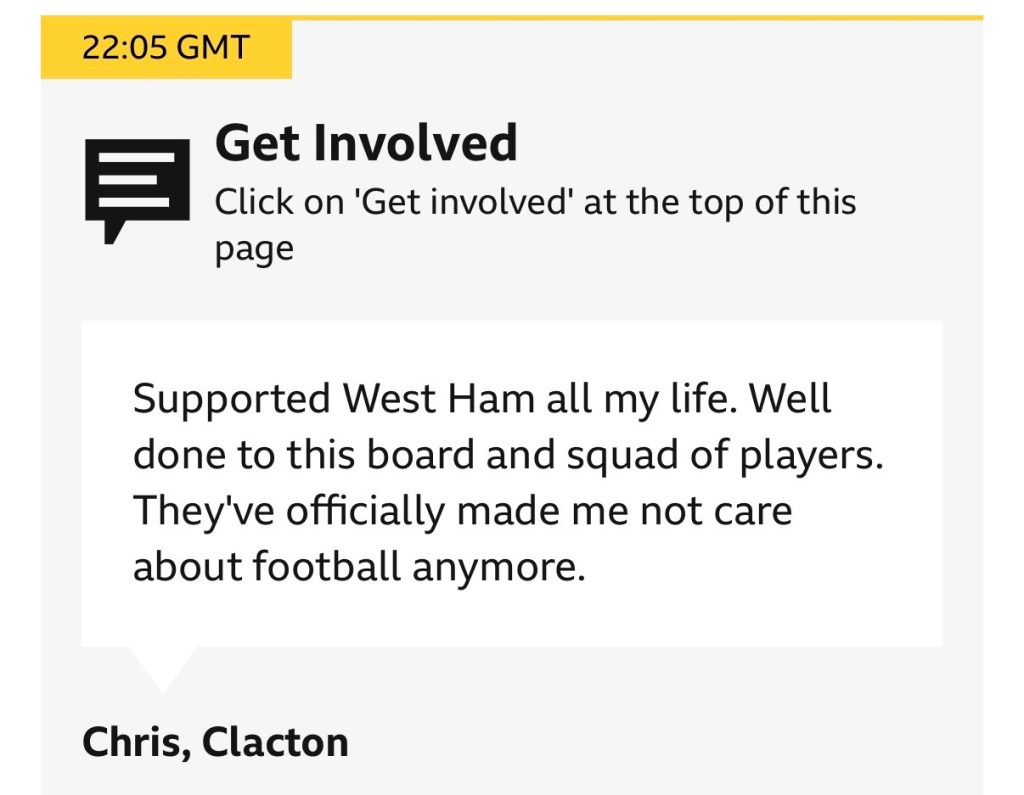Click the word "squad" in the comment
Viewport: 1024px width, 795px height.
(617, 456)
